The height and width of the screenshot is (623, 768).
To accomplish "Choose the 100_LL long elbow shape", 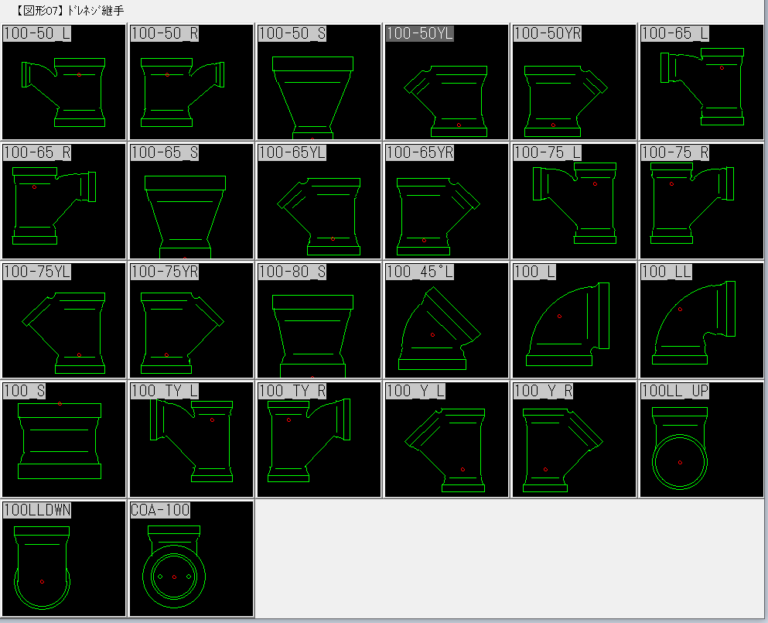I will pyautogui.click(x=702, y=320).
